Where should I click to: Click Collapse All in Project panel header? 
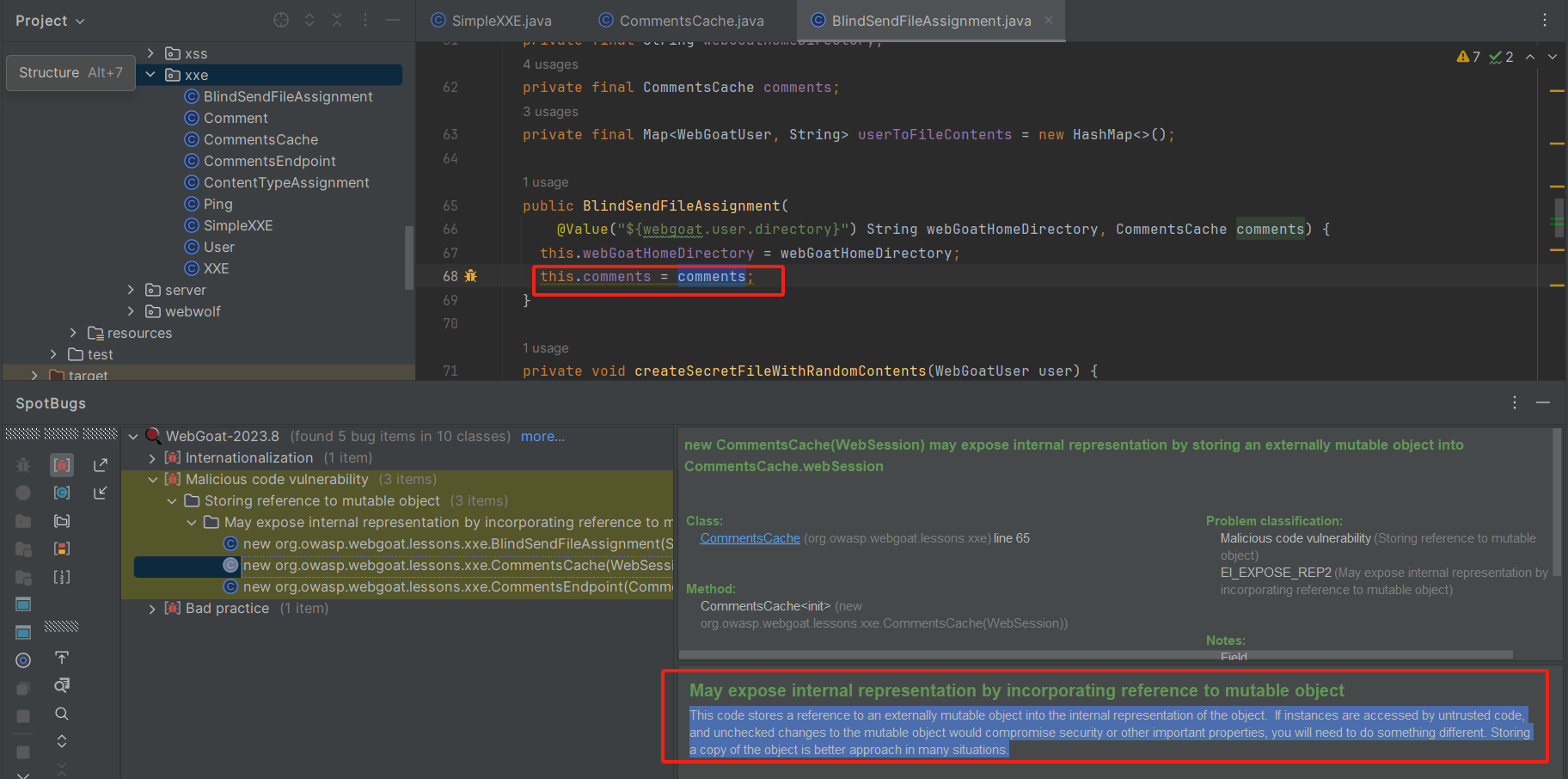337,20
